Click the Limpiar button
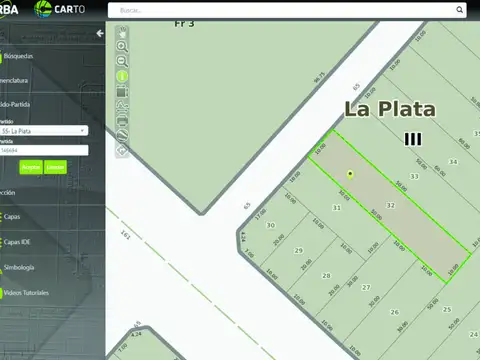 tap(55, 167)
